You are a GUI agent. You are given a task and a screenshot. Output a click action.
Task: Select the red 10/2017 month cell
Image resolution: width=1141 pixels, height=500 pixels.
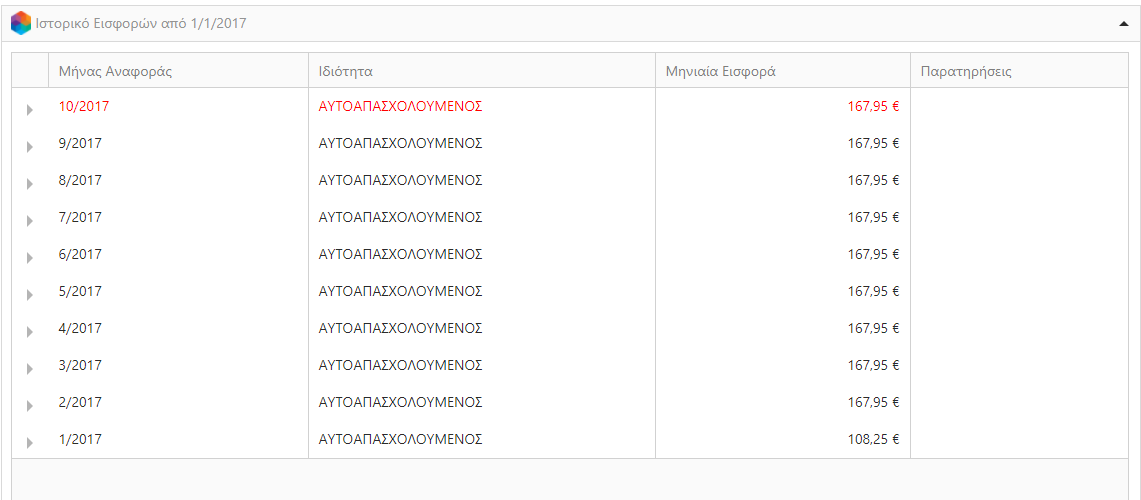pos(84,106)
